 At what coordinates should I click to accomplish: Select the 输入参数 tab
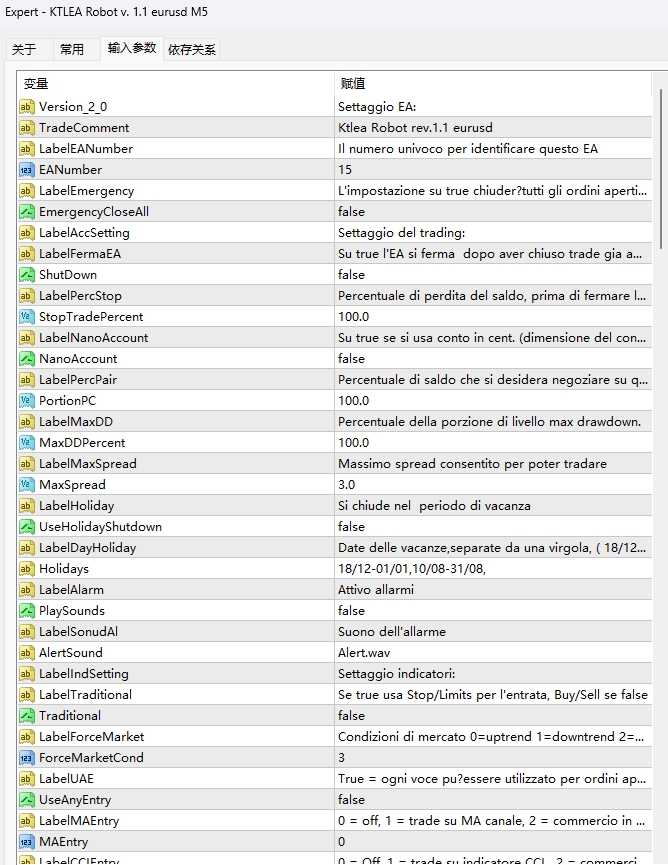tap(132, 48)
